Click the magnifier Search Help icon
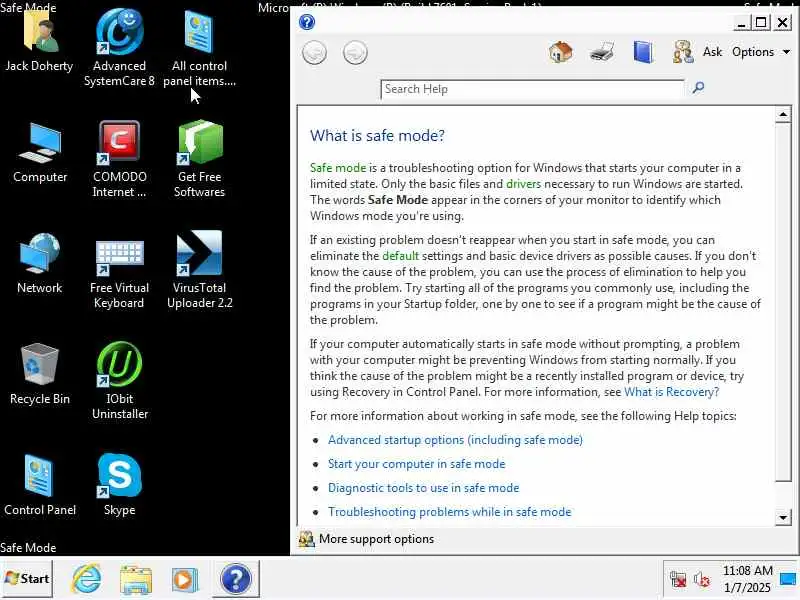The width and height of the screenshot is (800, 600). (698, 88)
